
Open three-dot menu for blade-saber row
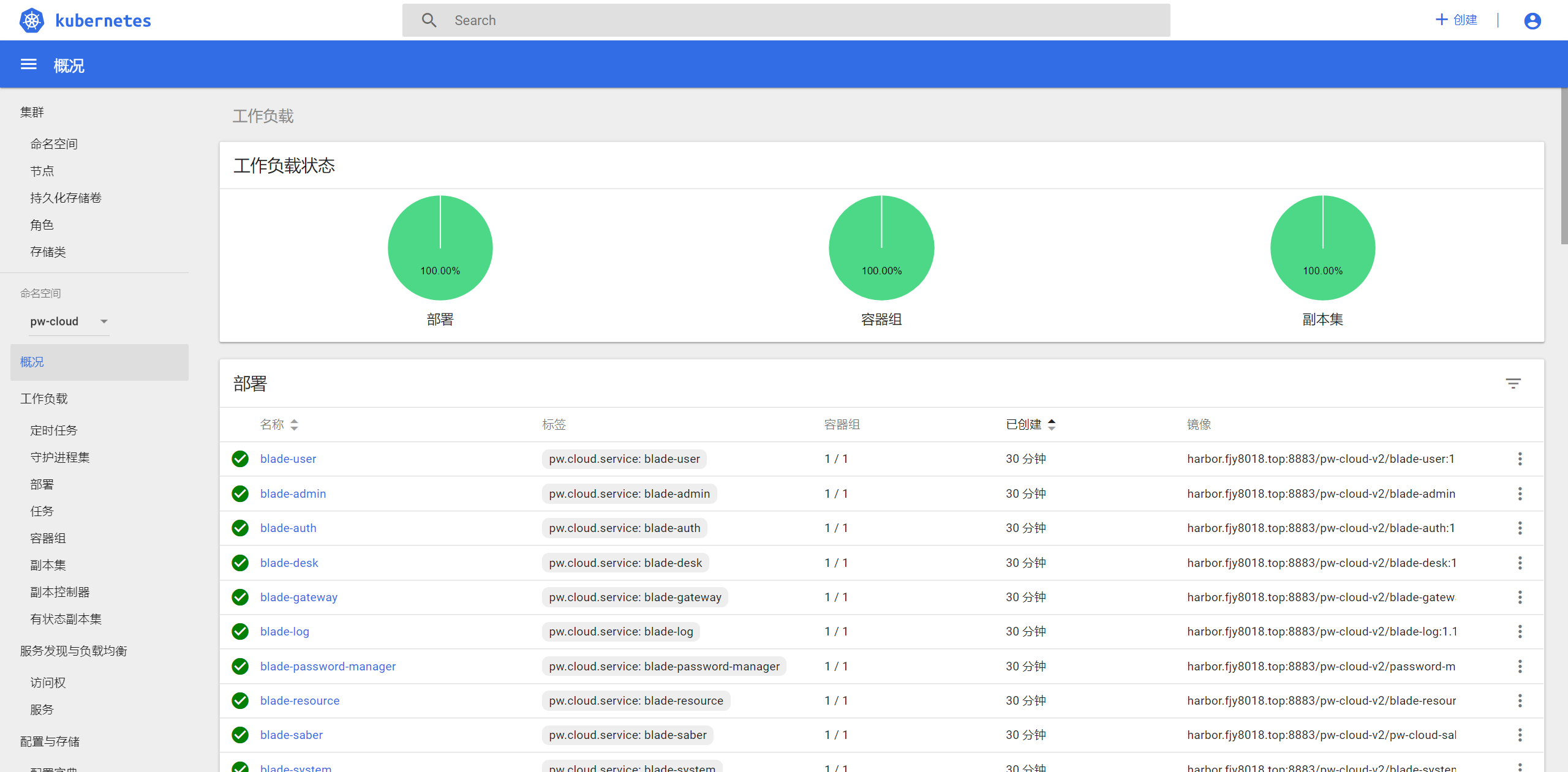click(x=1520, y=735)
